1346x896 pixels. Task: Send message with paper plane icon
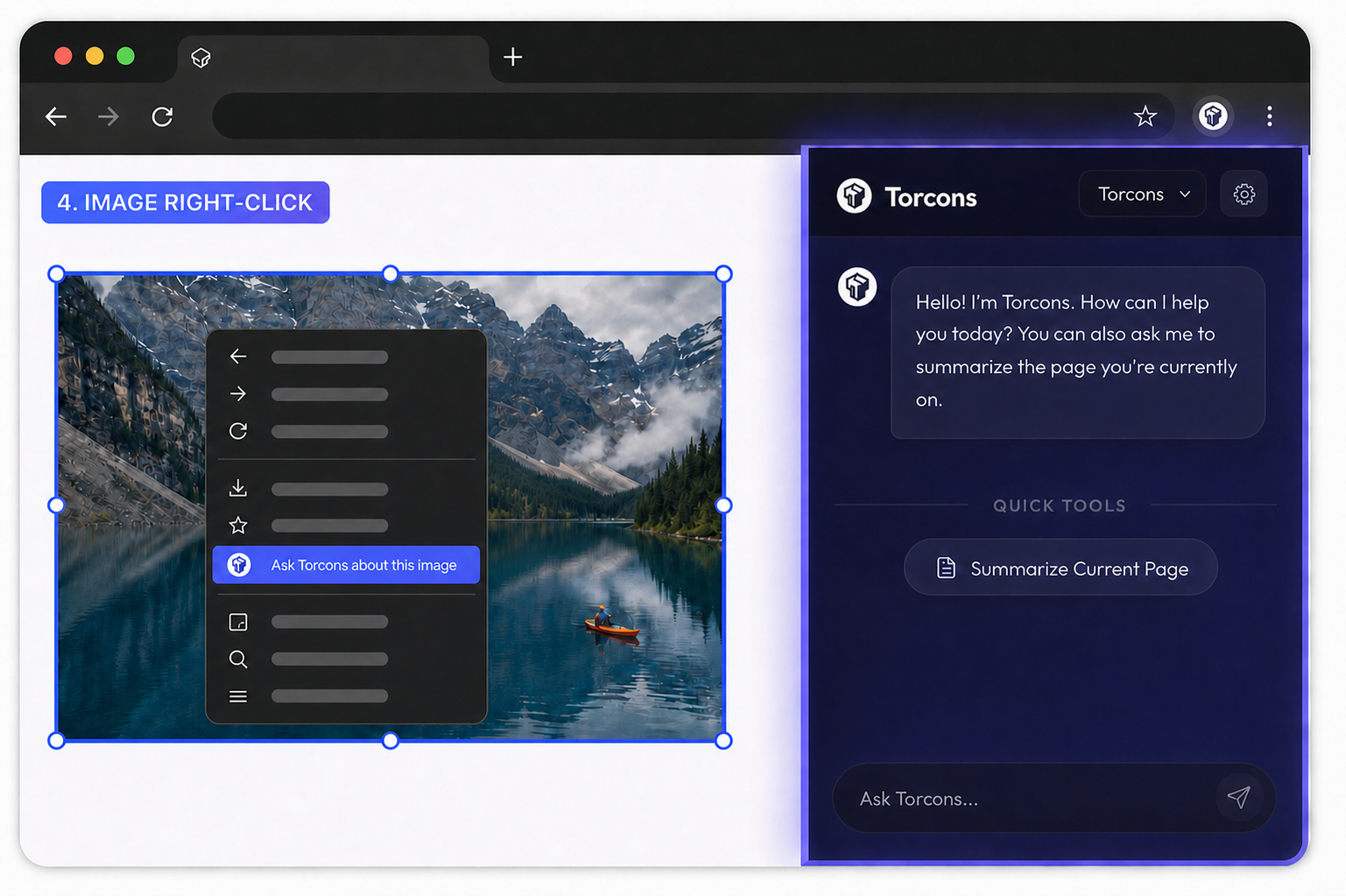point(1238,797)
